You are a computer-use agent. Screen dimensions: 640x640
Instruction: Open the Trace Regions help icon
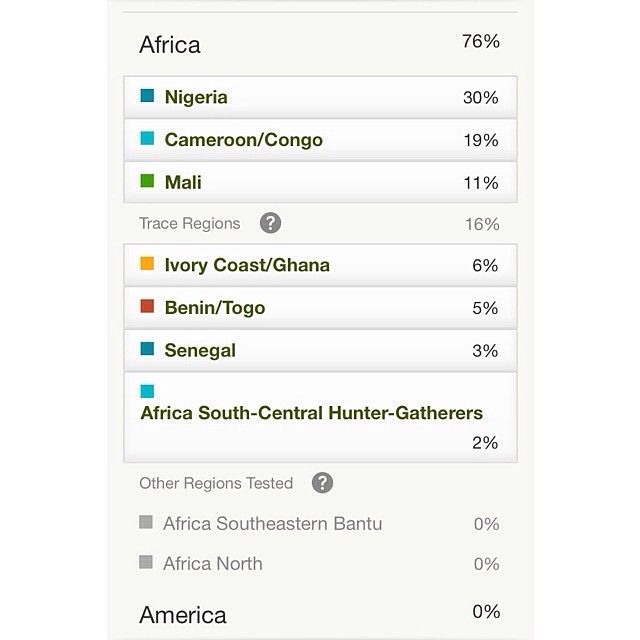click(270, 223)
